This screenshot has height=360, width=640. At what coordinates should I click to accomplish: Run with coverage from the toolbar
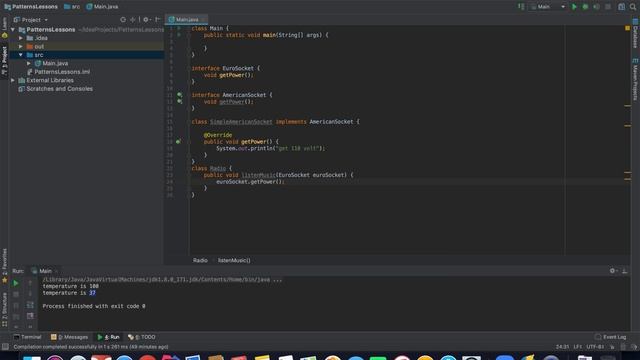click(x=596, y=7)
